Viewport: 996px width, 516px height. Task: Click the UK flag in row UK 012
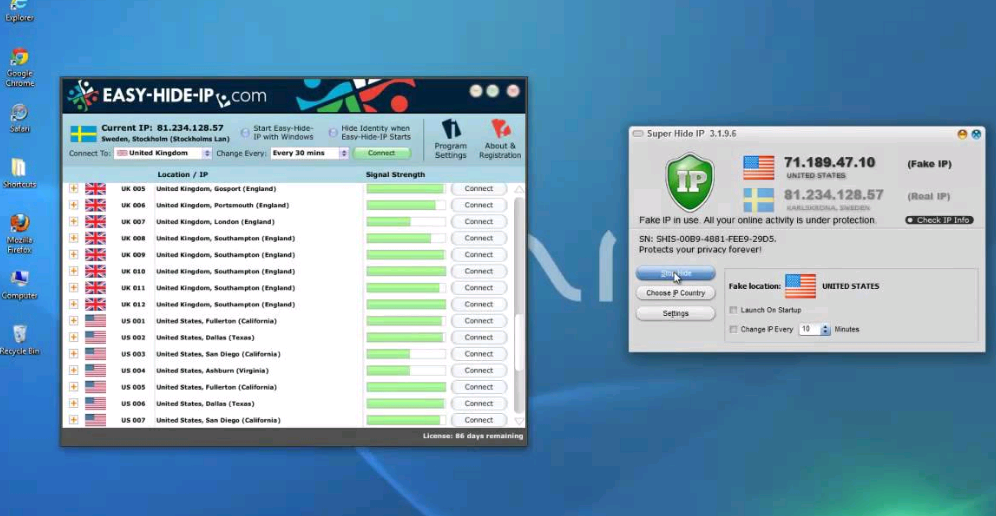(95, 304)
